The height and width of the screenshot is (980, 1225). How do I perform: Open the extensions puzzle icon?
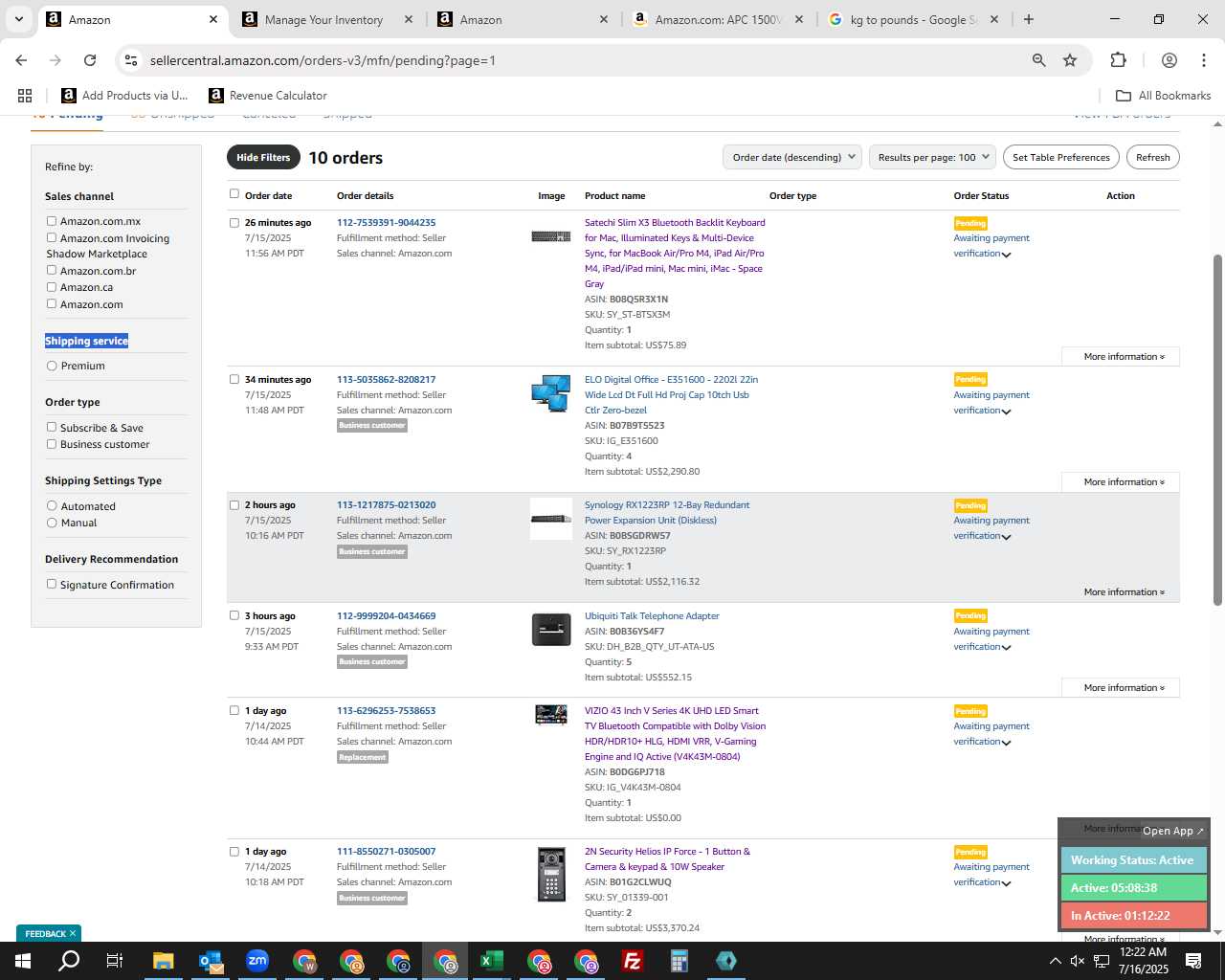point(1118,60)
